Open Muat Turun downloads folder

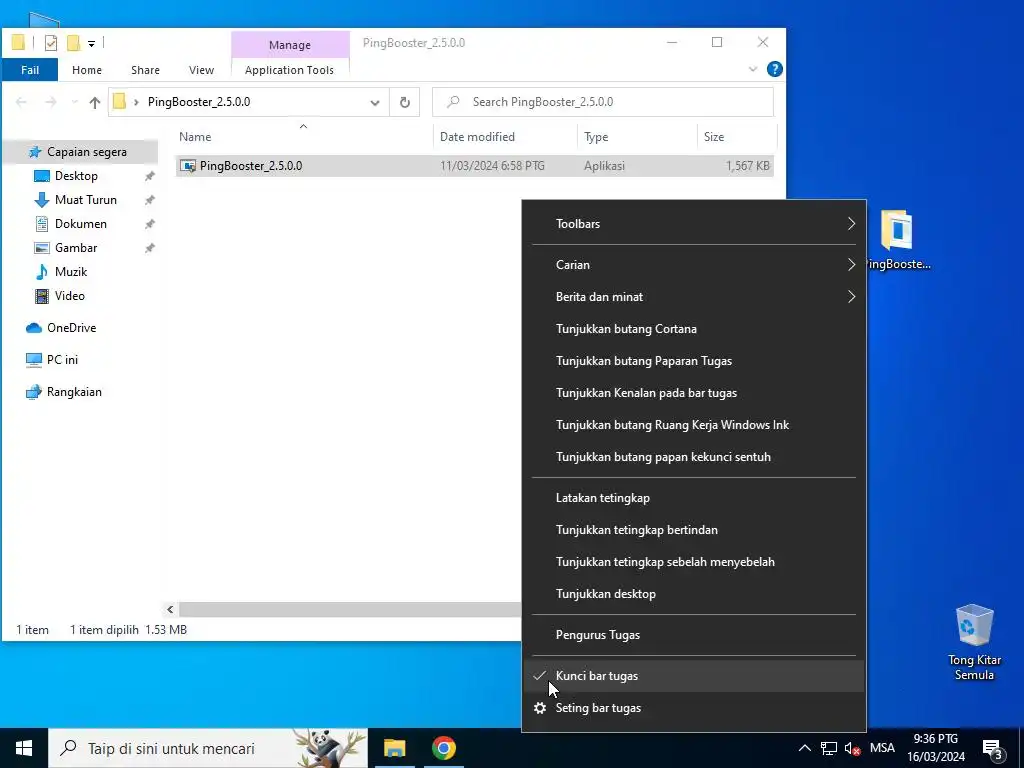pos(86,200)
